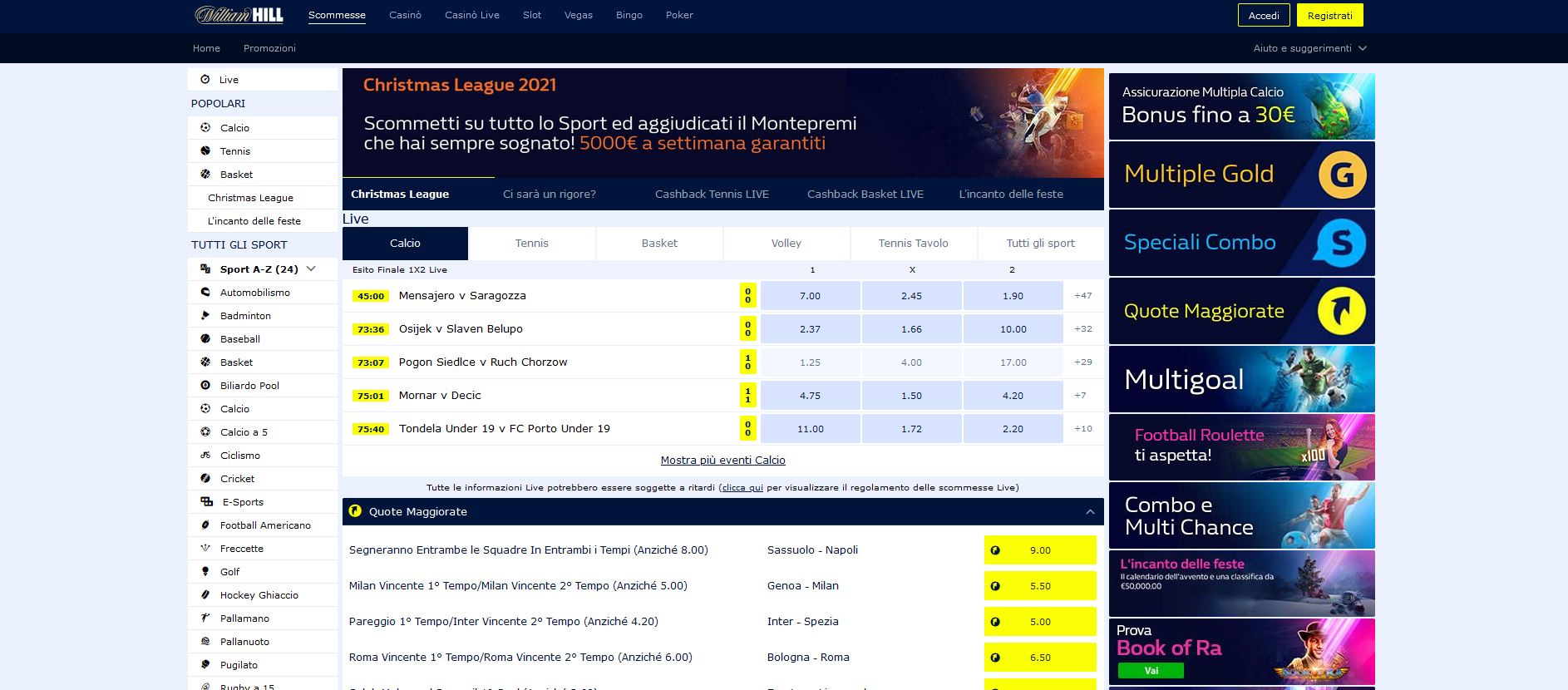1568x690 pixels.
Task: Select the Volley live tab
Action: point(786,244)
